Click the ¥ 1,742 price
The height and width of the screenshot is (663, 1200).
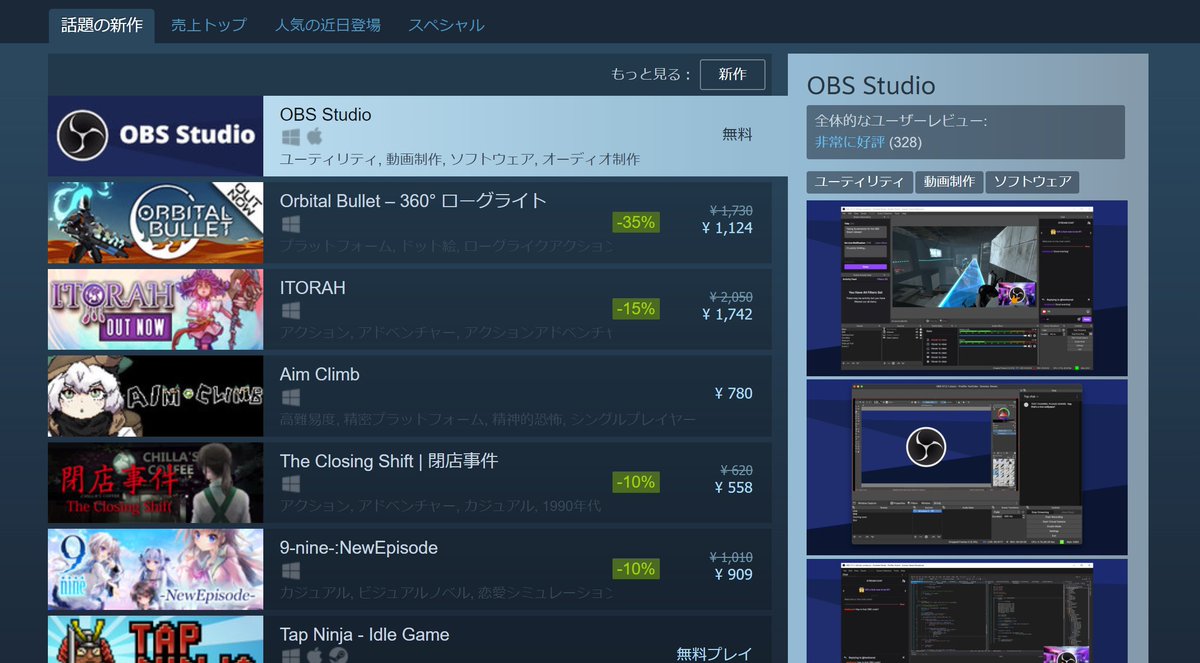pos(727,315)
